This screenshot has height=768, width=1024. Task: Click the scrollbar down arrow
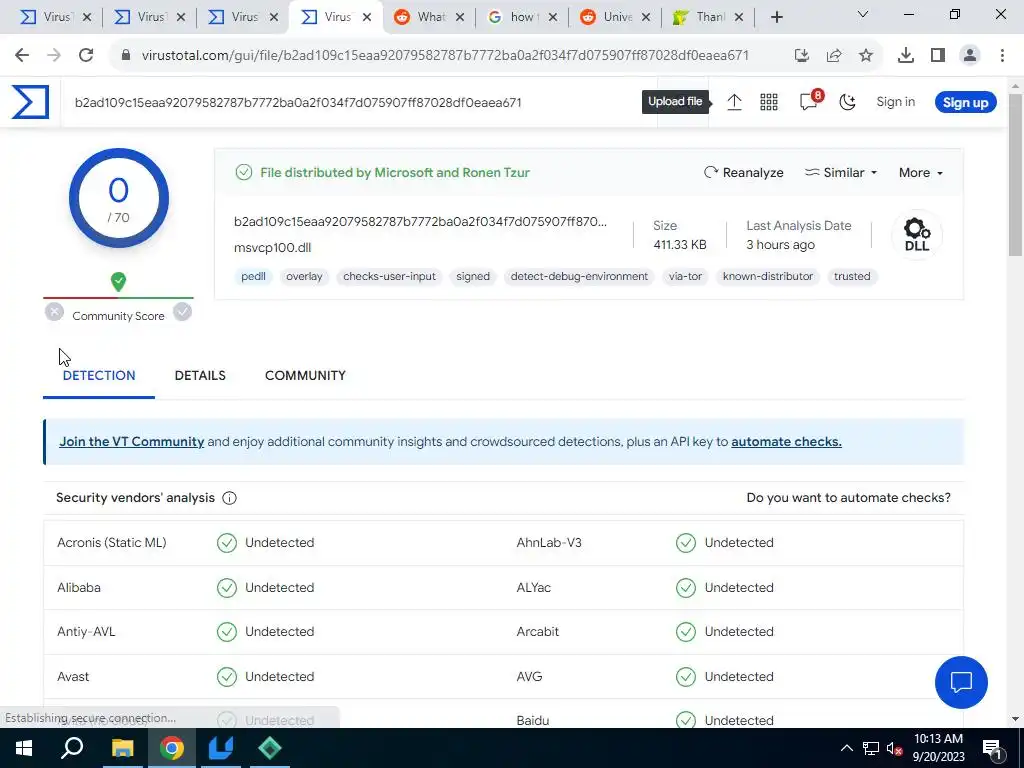point(1015,720)
